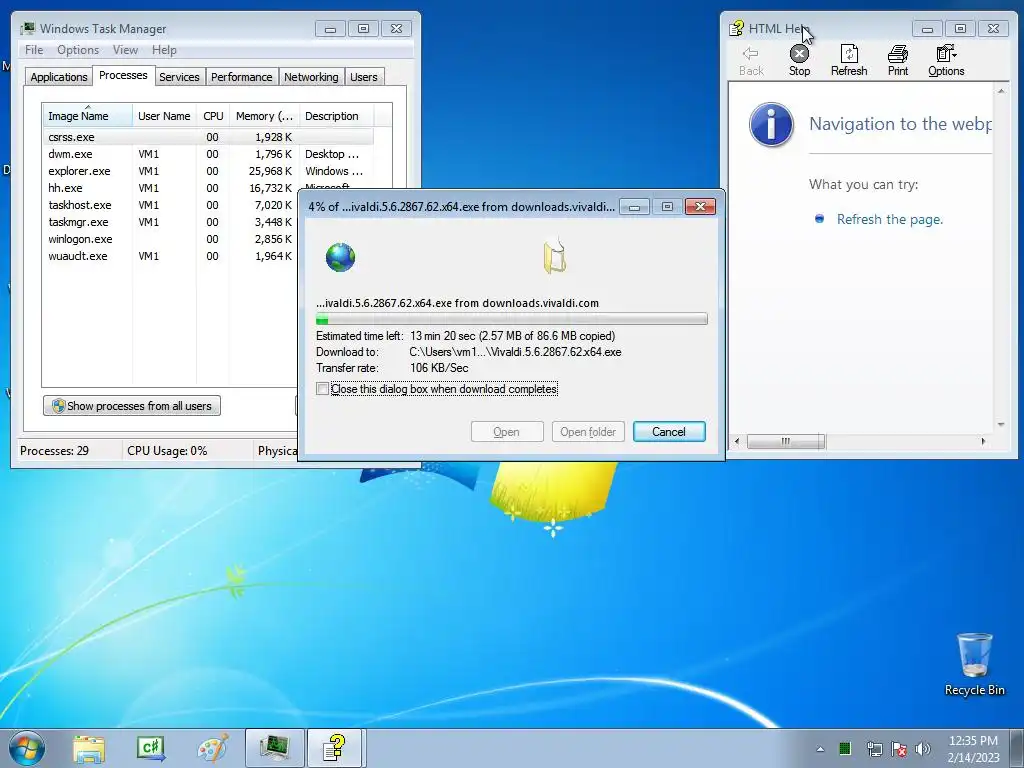Open Action Center flag tray icon
Screen dimensions: 1024x768
click(x=899, y=749)
